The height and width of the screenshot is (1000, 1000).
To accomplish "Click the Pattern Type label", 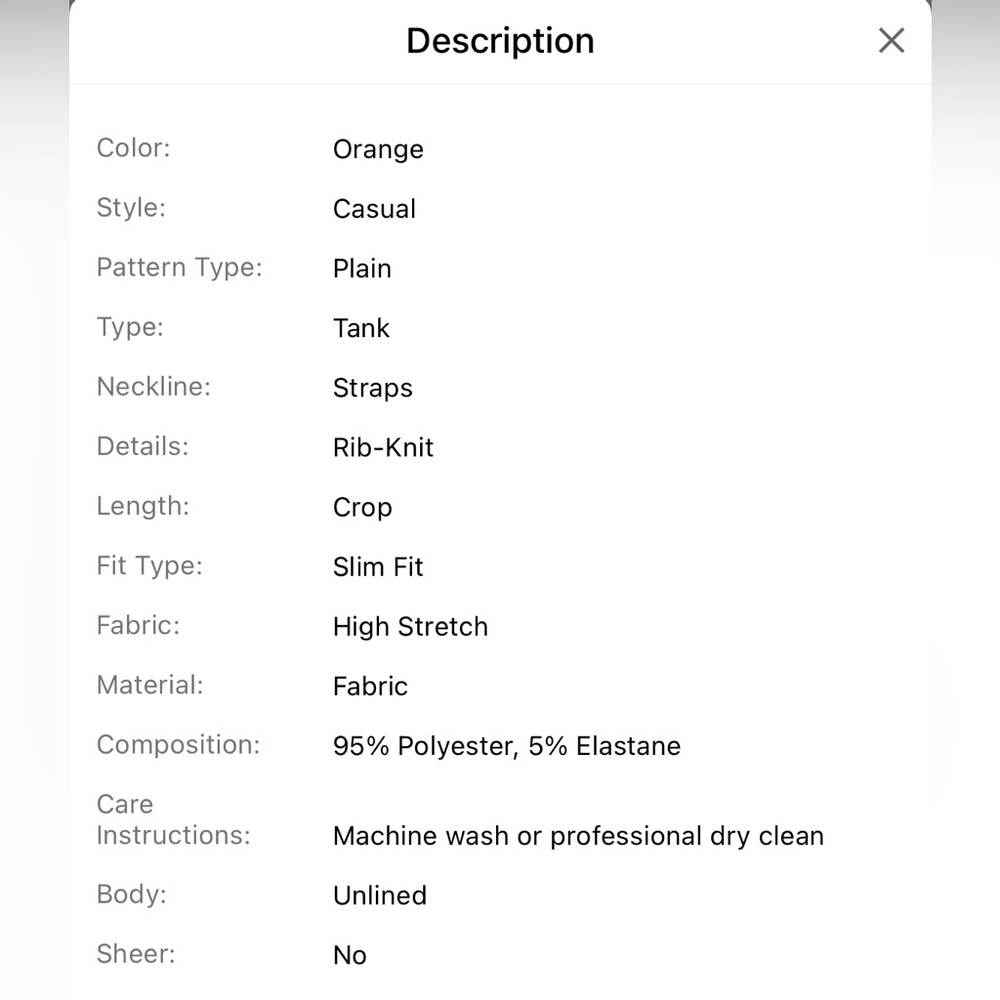I will click(179, 268).
